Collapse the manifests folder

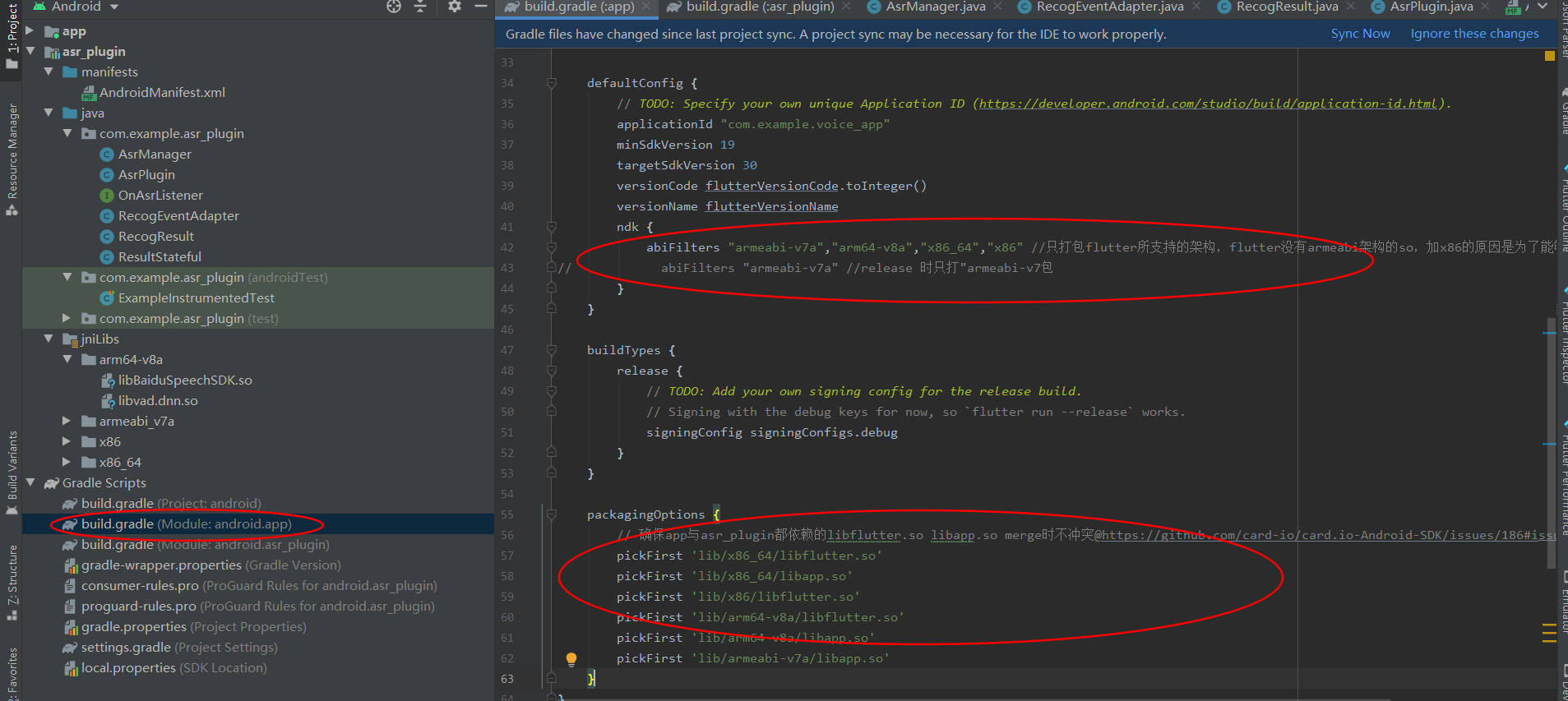pyautogui.click(x=49, y=72)
